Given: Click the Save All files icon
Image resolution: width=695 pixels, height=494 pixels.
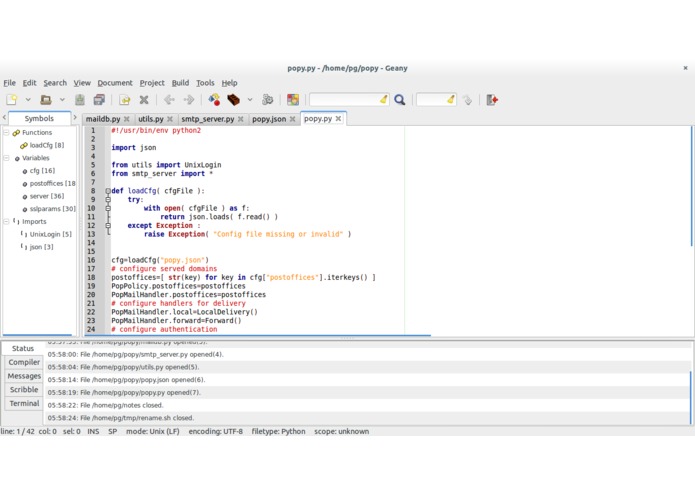Looking at the screenshot, I should pos(99,100).
